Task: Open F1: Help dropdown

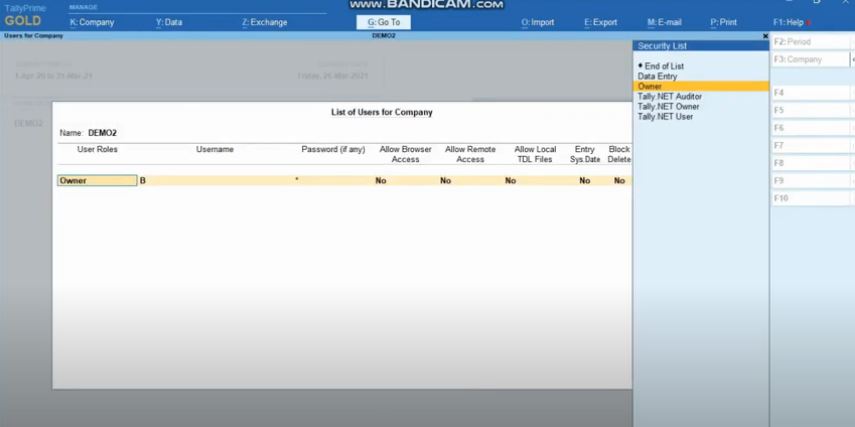Action: 790,22
